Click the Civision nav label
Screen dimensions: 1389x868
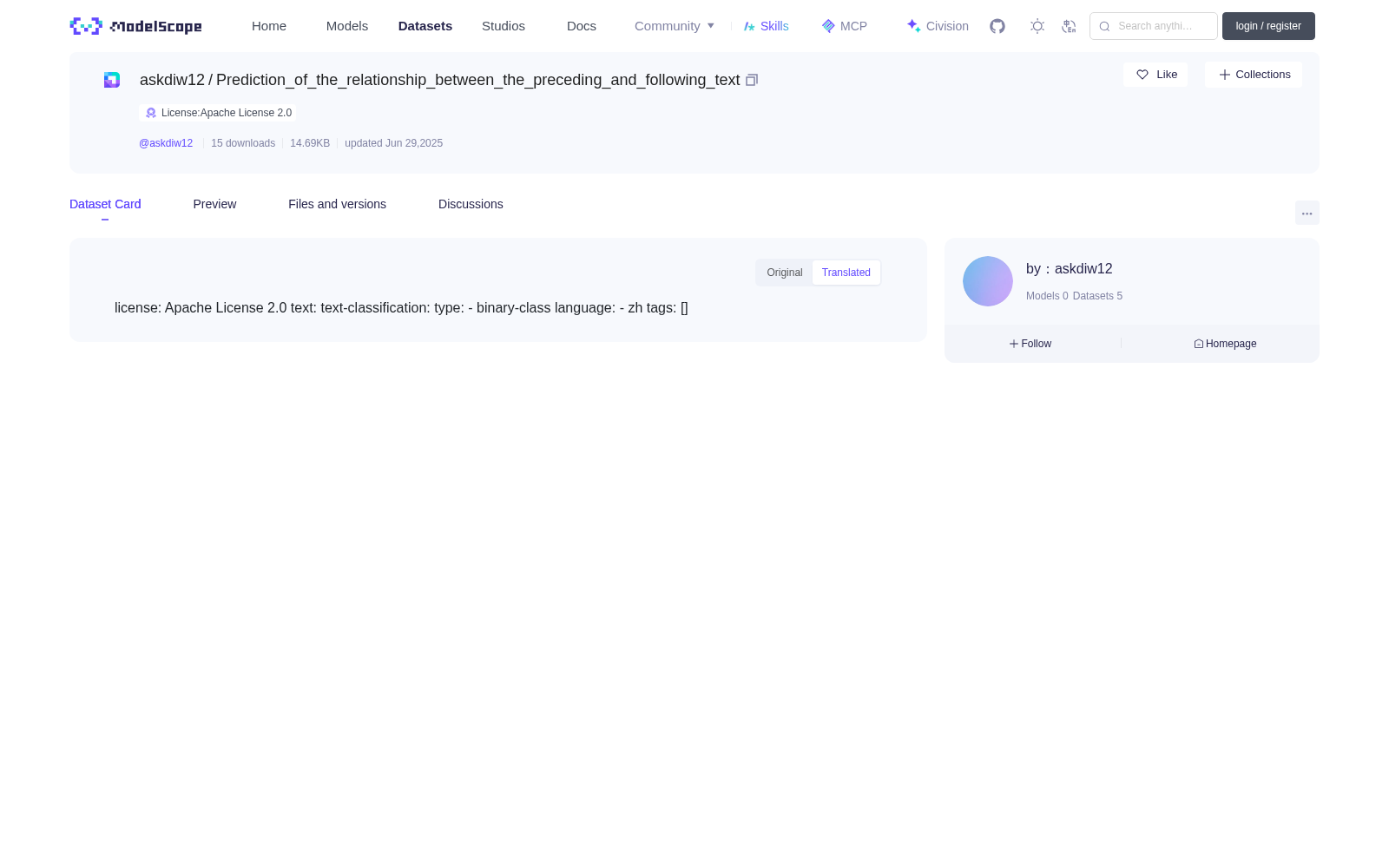(x=947, y=26)
